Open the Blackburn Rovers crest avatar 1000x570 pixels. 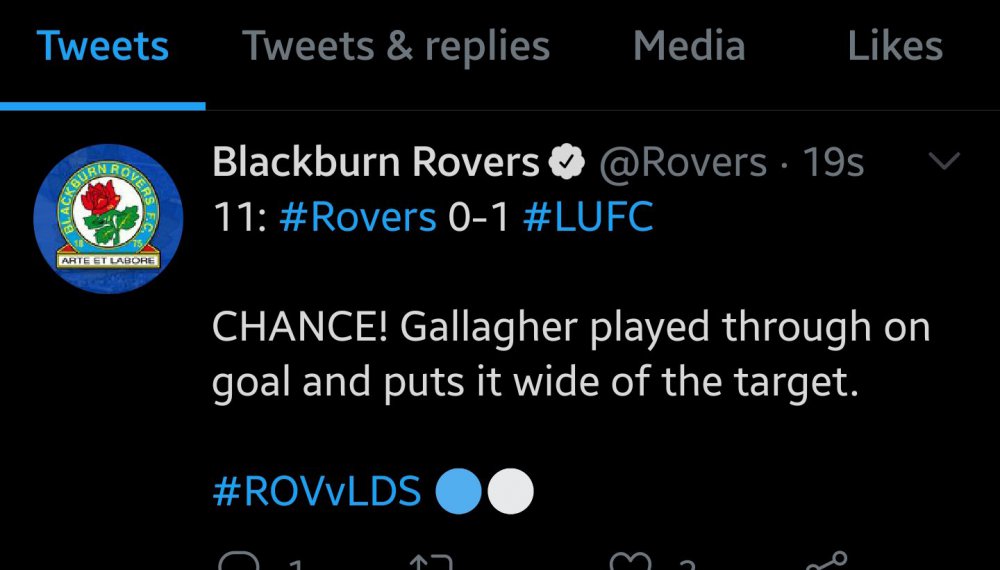pyautogui.click(x=108, y=219)
